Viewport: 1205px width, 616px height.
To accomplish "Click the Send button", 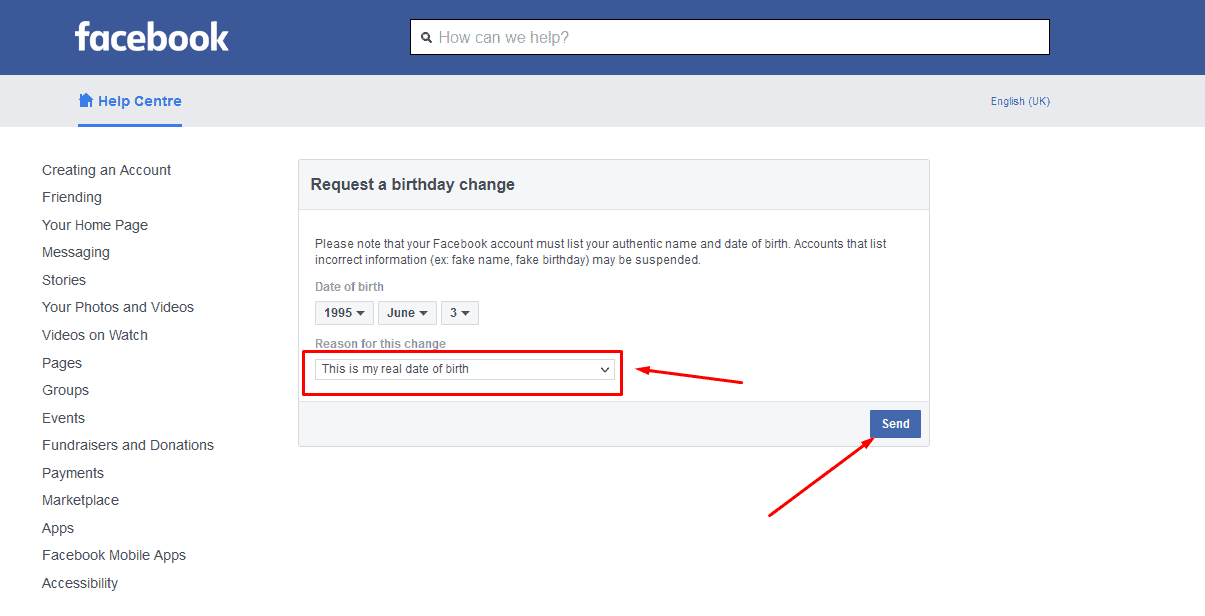I will tap(895, 424).
